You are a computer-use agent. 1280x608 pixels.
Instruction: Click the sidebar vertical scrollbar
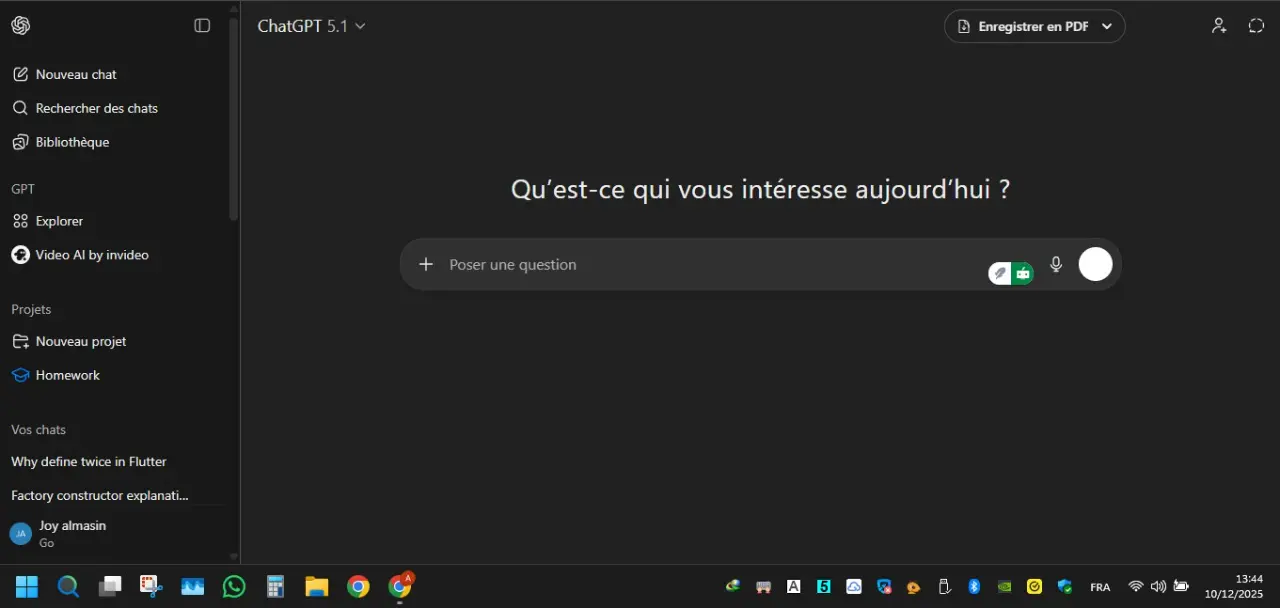tap(234, 120)
